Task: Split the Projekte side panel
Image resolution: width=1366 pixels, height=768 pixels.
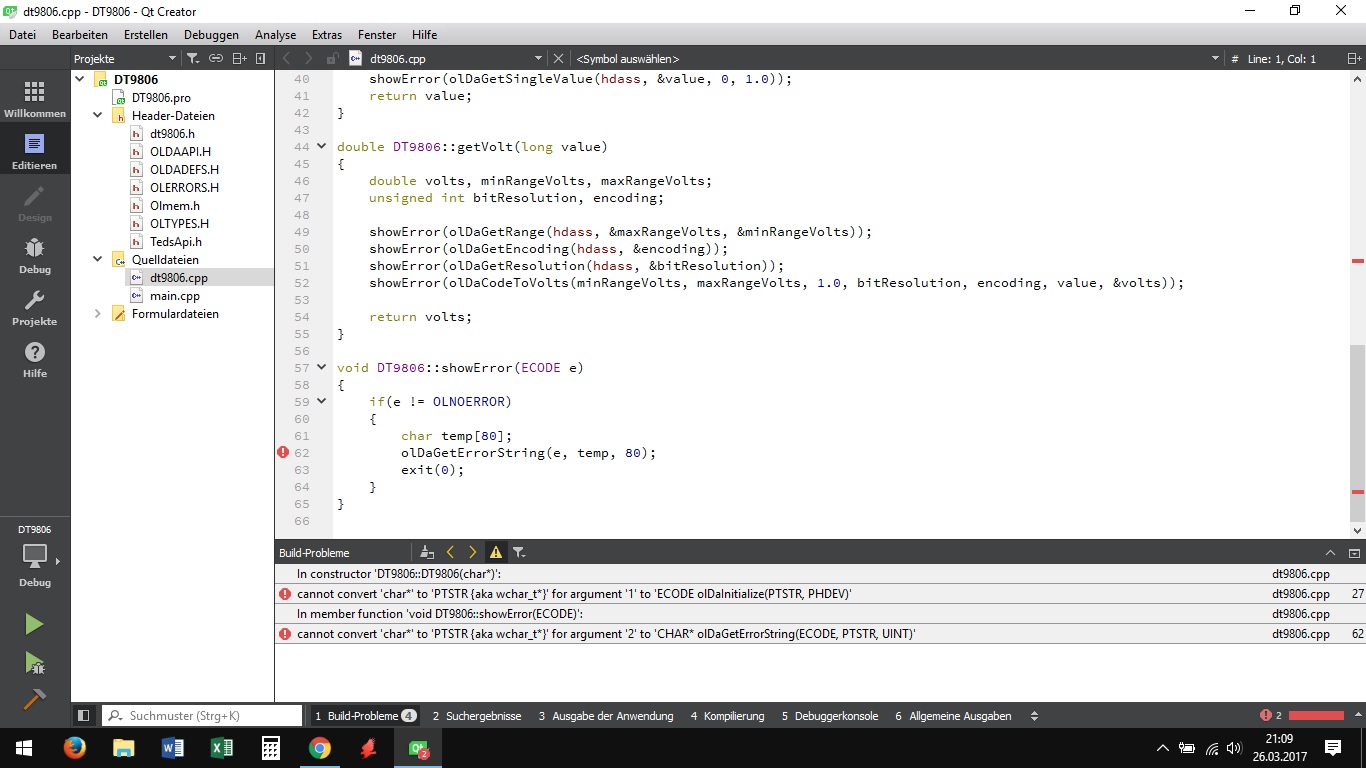Action: (239, 59)
